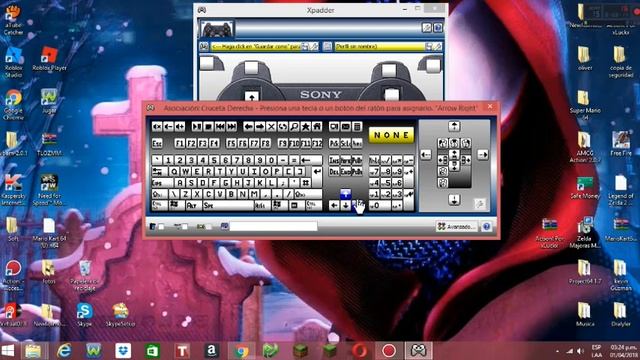Select mouse move up arrow
640x360 pixels.
(454, 126)
